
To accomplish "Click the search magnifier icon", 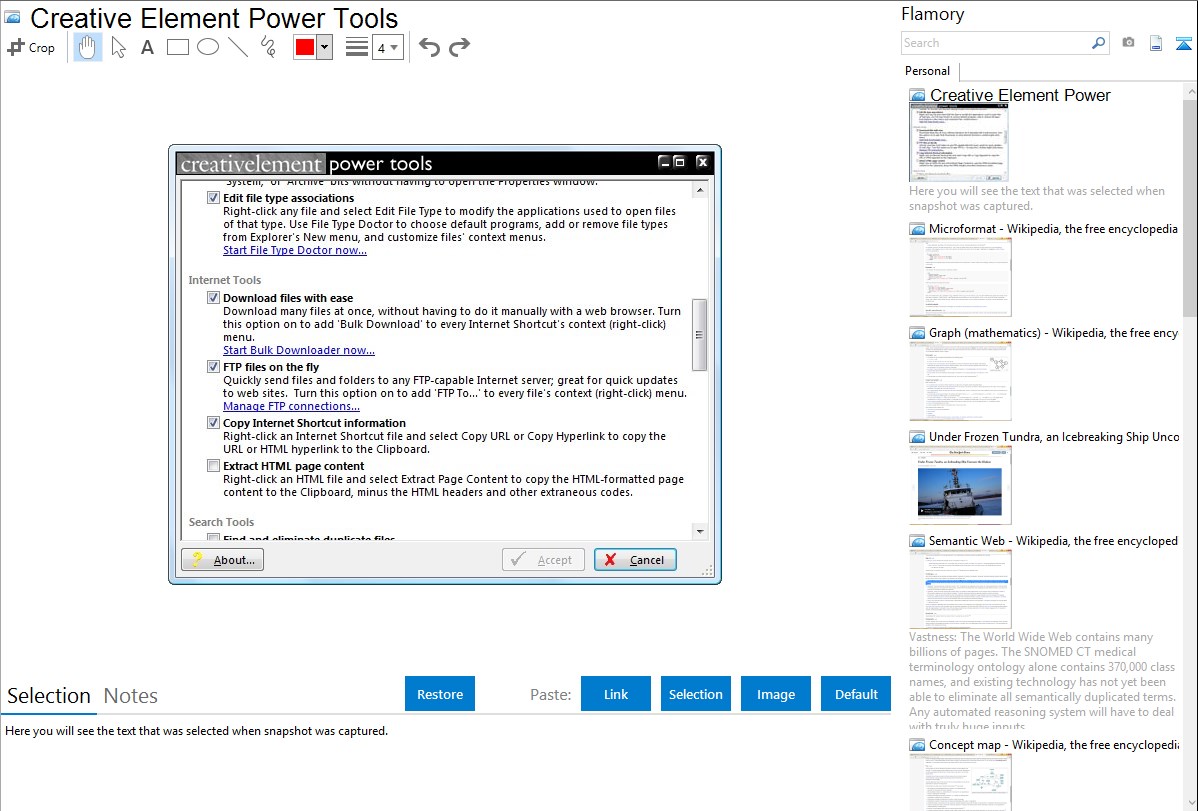I will pos(1099,43).
